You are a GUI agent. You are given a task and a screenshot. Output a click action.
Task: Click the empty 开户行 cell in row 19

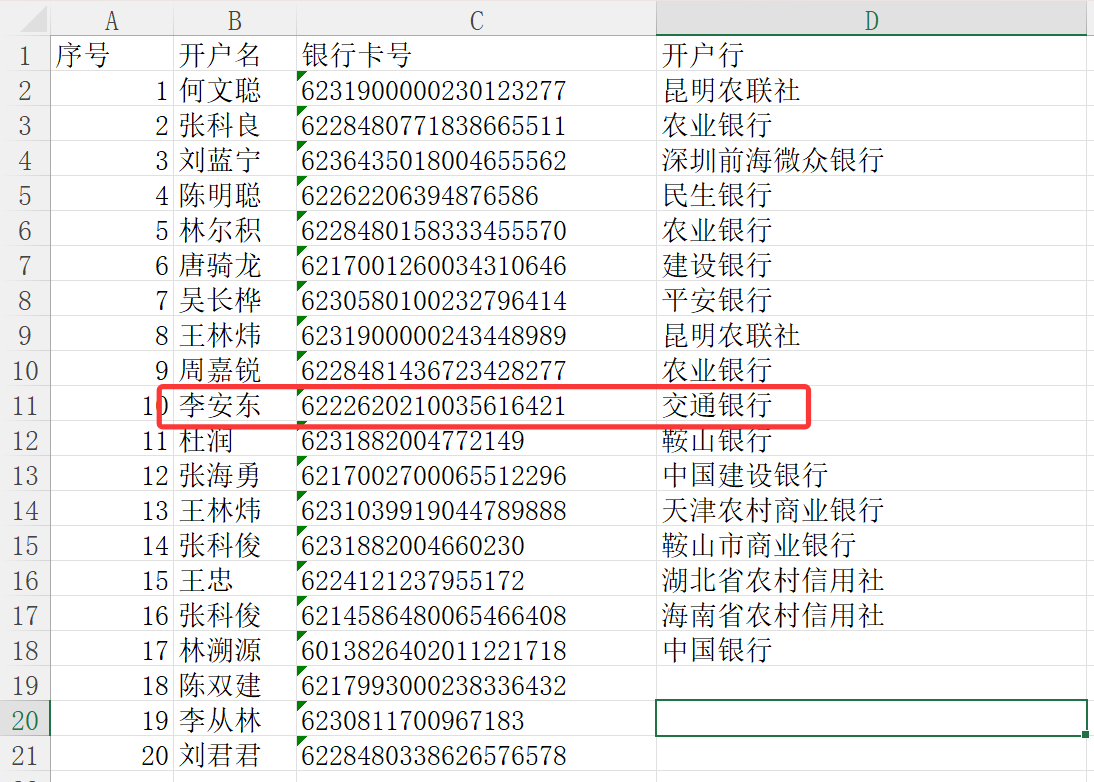[871, 685]
